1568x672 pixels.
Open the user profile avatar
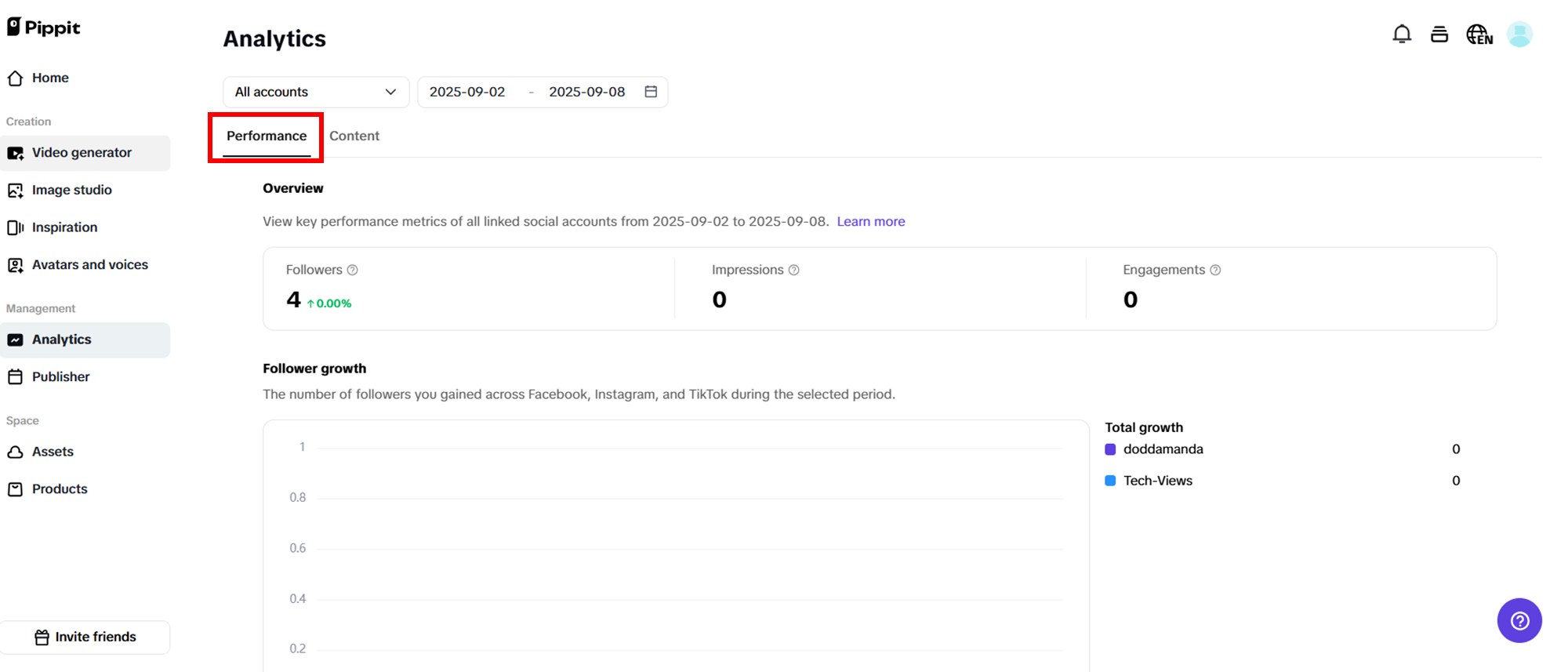click(x=1519, y=35)
